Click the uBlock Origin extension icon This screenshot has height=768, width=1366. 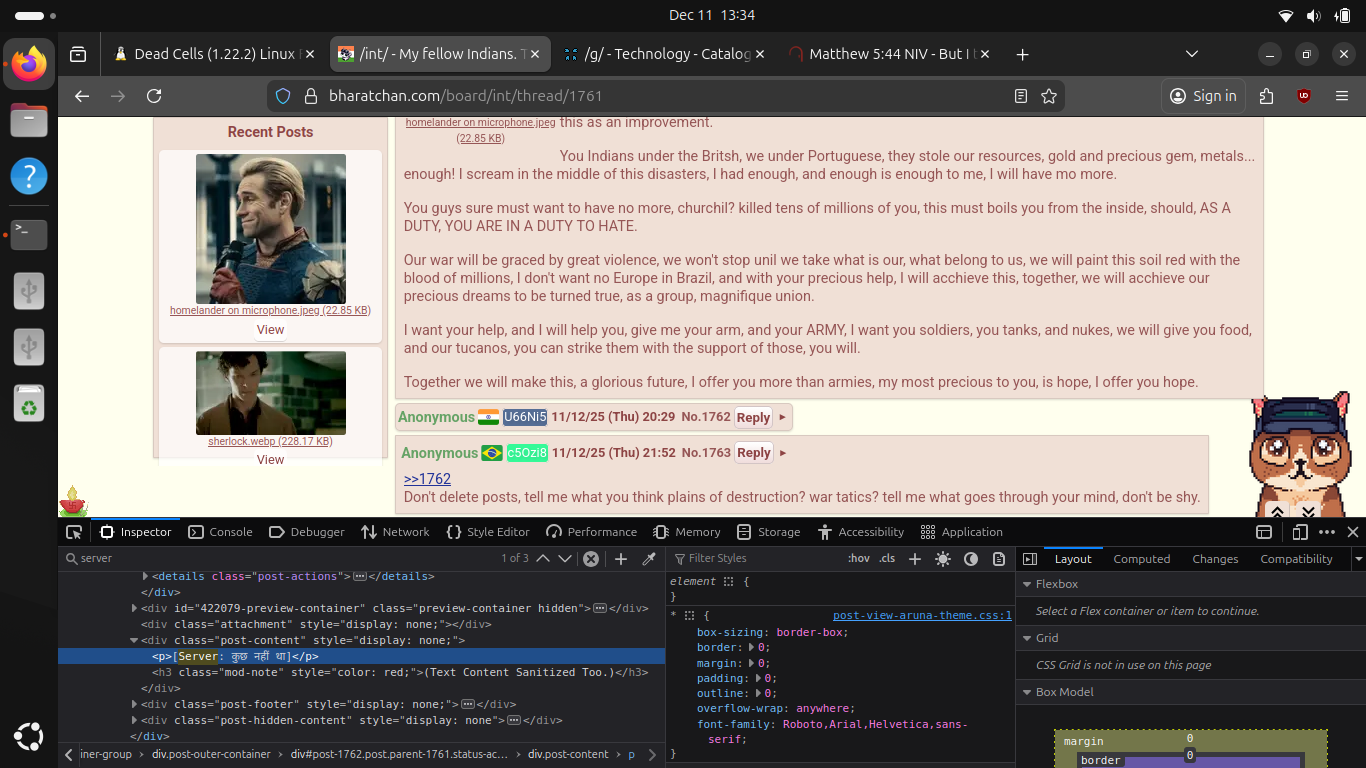[x=1303, y=96]
